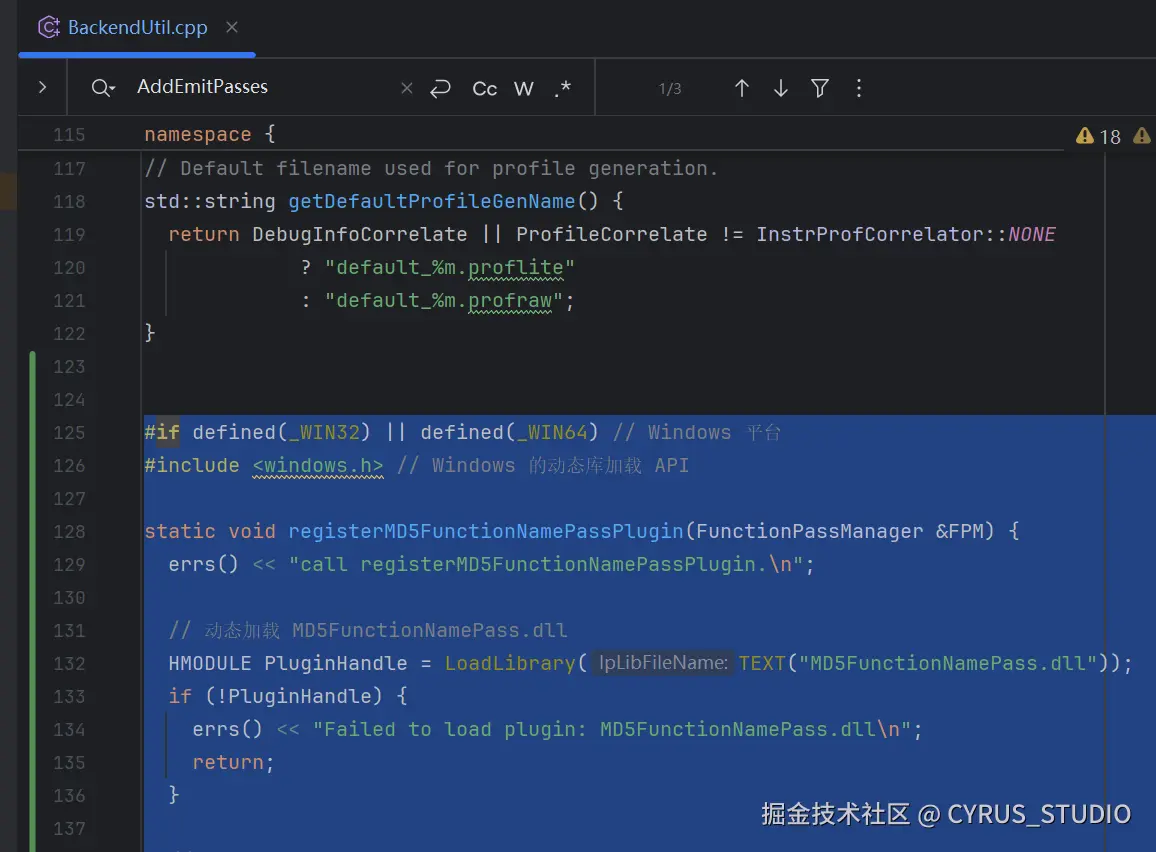Expand the replace field chevron
Viewport: 1156px width, 852px height.
tap(42, 88)
